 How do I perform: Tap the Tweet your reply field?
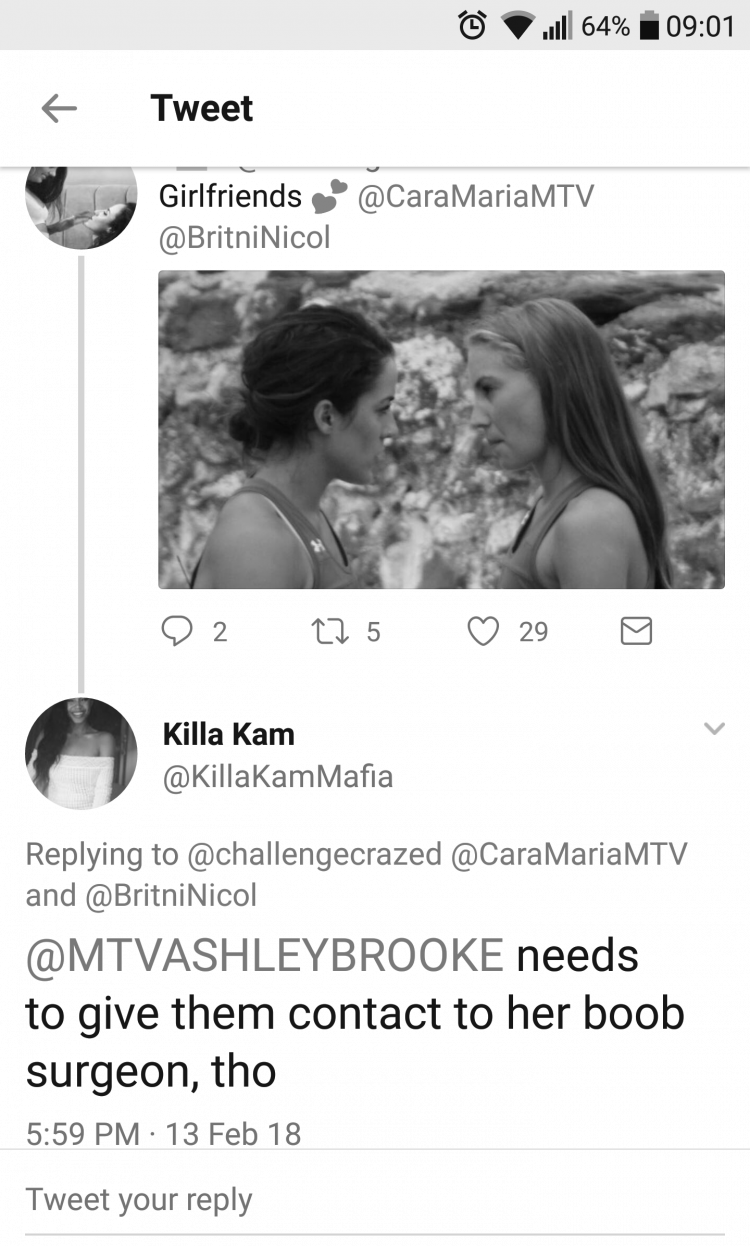[x=375, y=1199]
